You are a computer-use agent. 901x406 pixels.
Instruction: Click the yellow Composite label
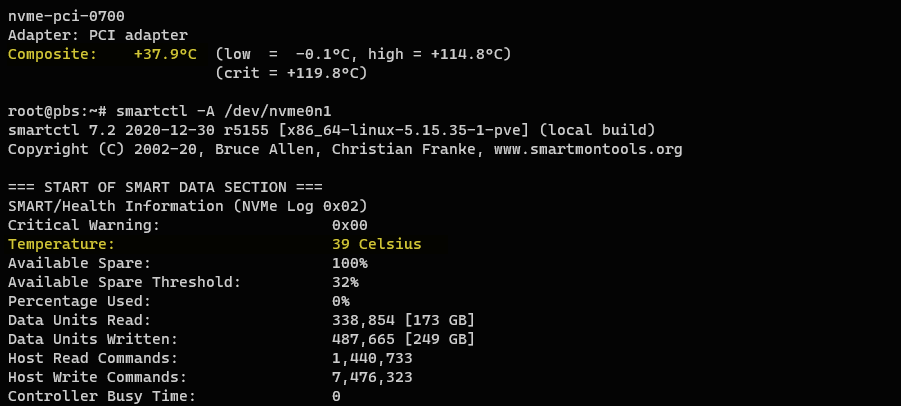click(x=52, y=53)
